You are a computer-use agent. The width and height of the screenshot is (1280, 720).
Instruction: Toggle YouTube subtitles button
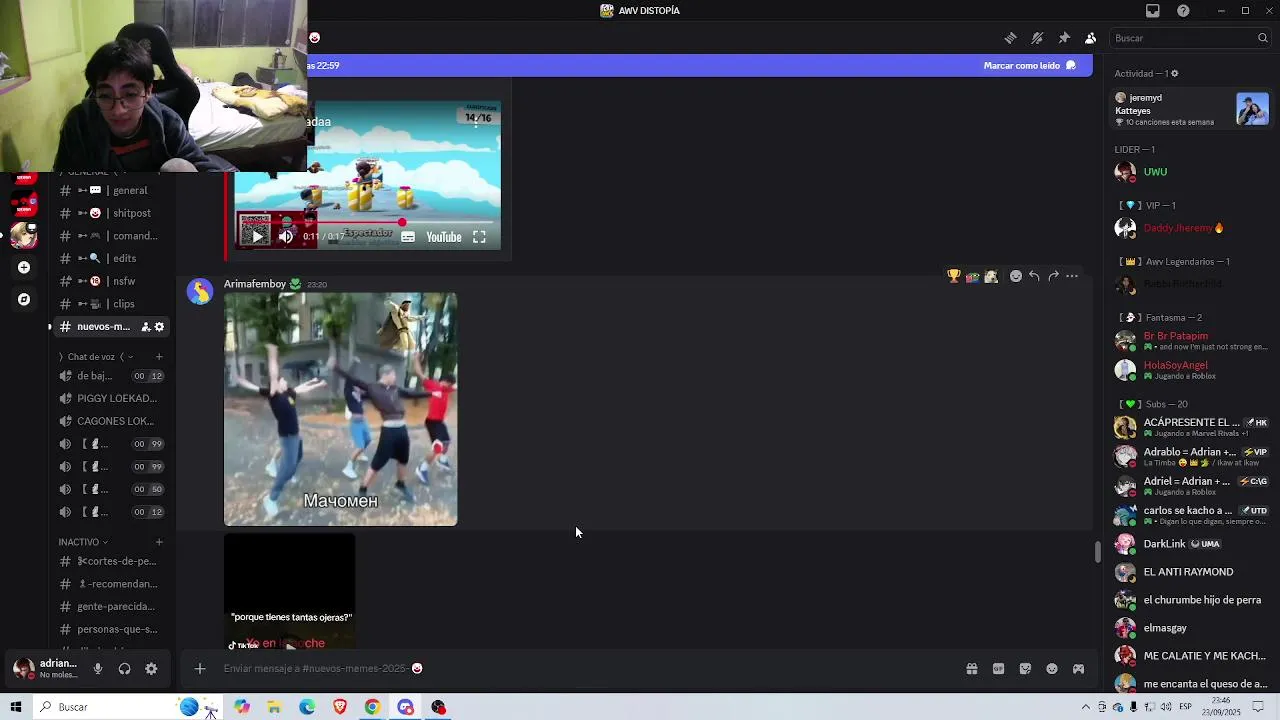pos(408,237)
